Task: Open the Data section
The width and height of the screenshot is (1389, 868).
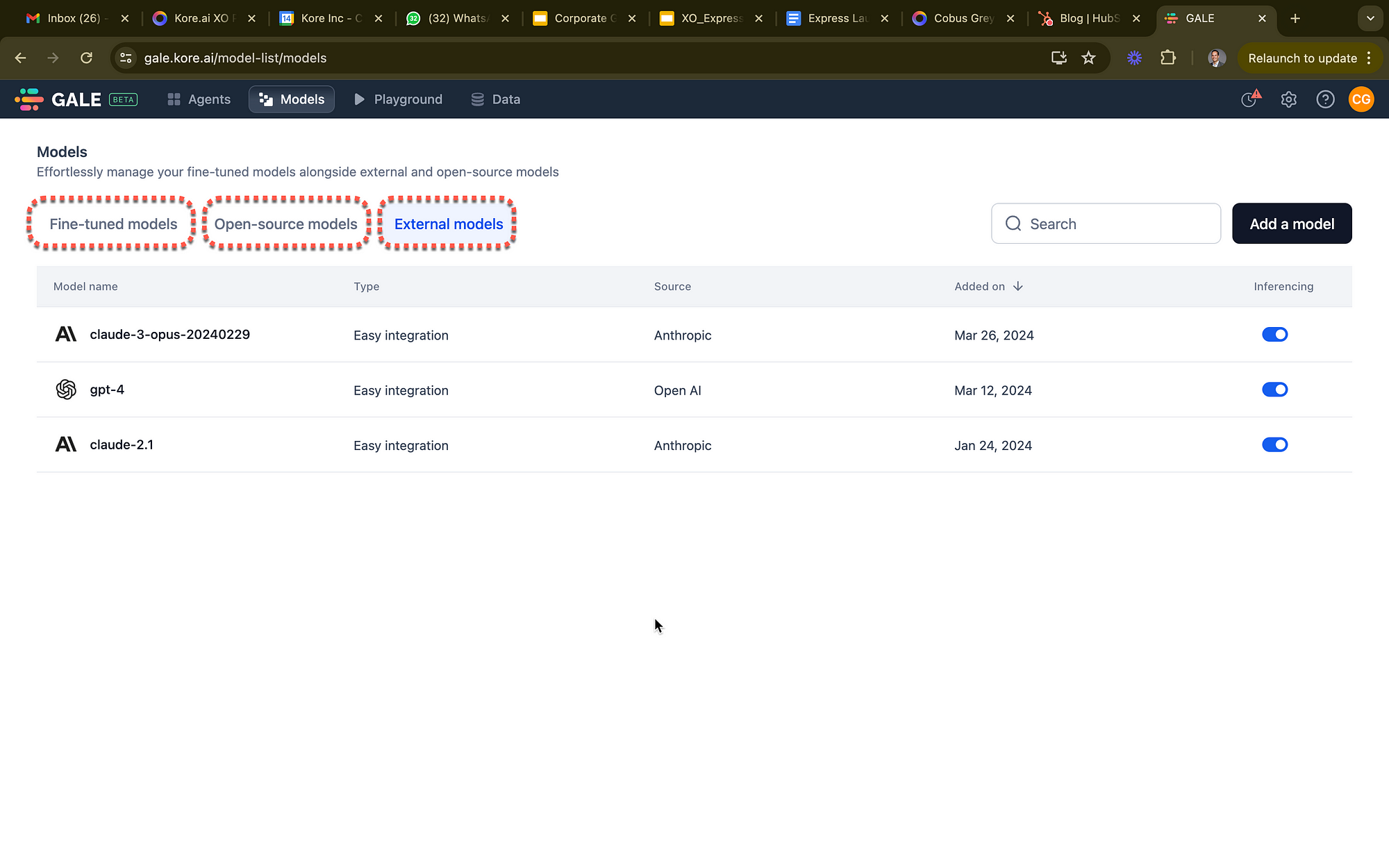Action: [x=496, y=99]
